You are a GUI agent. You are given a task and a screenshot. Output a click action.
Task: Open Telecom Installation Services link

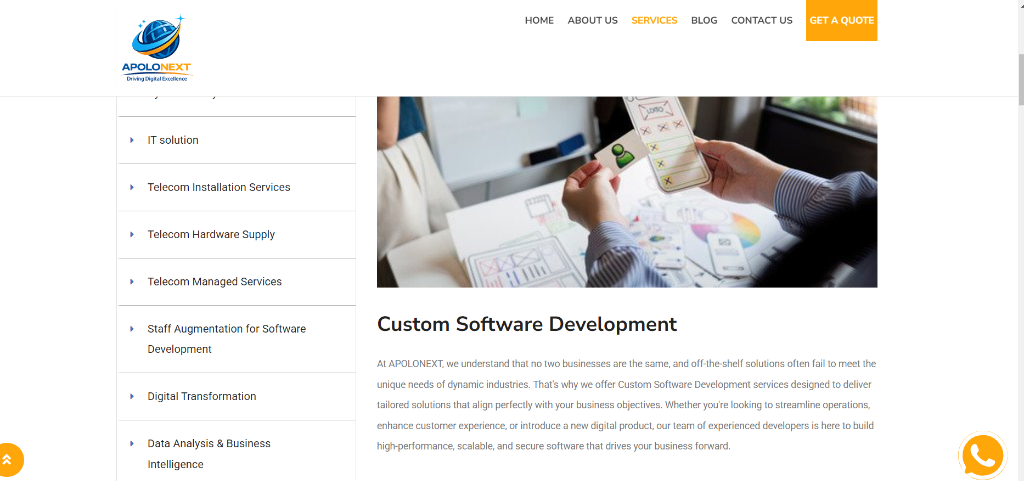219,187
